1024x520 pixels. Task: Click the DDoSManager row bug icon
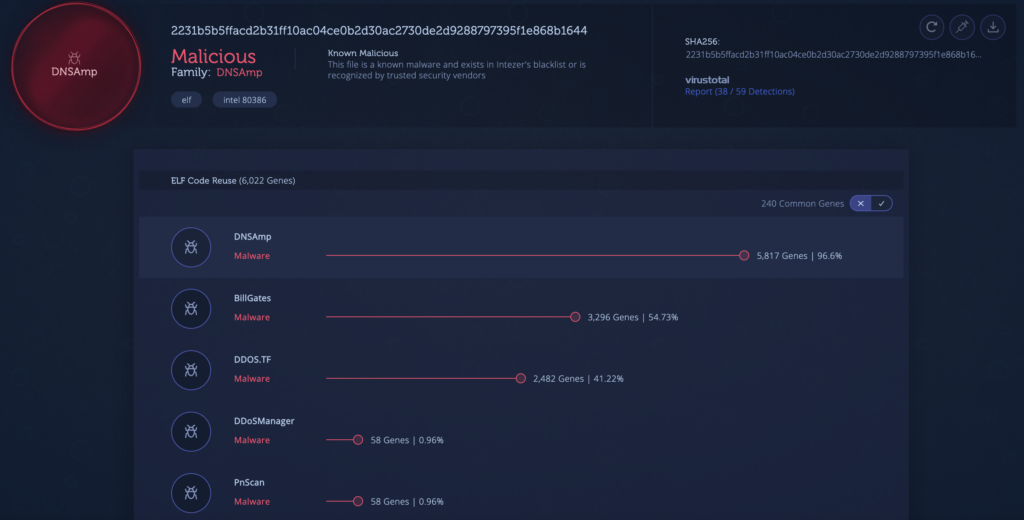click(191, 431)
